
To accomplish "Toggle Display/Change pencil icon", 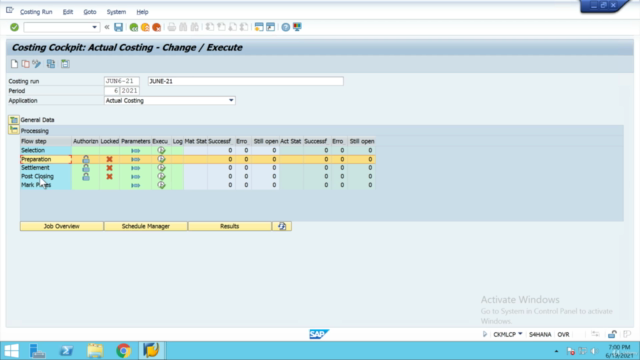I will 37,64.
